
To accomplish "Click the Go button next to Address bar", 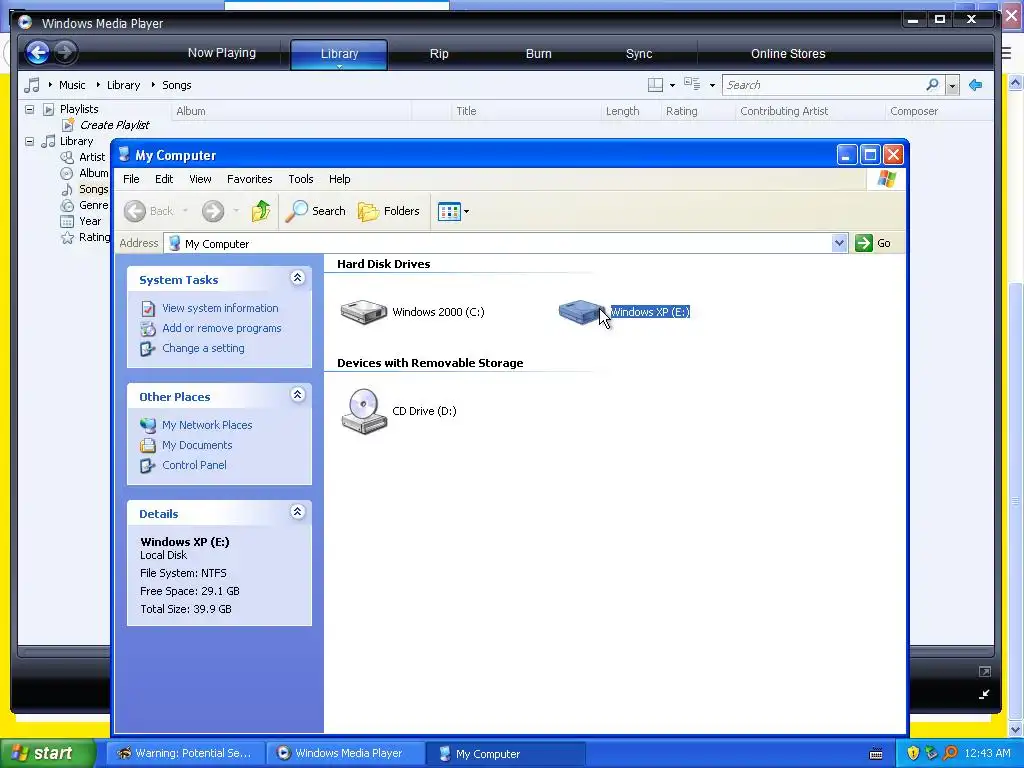I will [x=873, y=243].
